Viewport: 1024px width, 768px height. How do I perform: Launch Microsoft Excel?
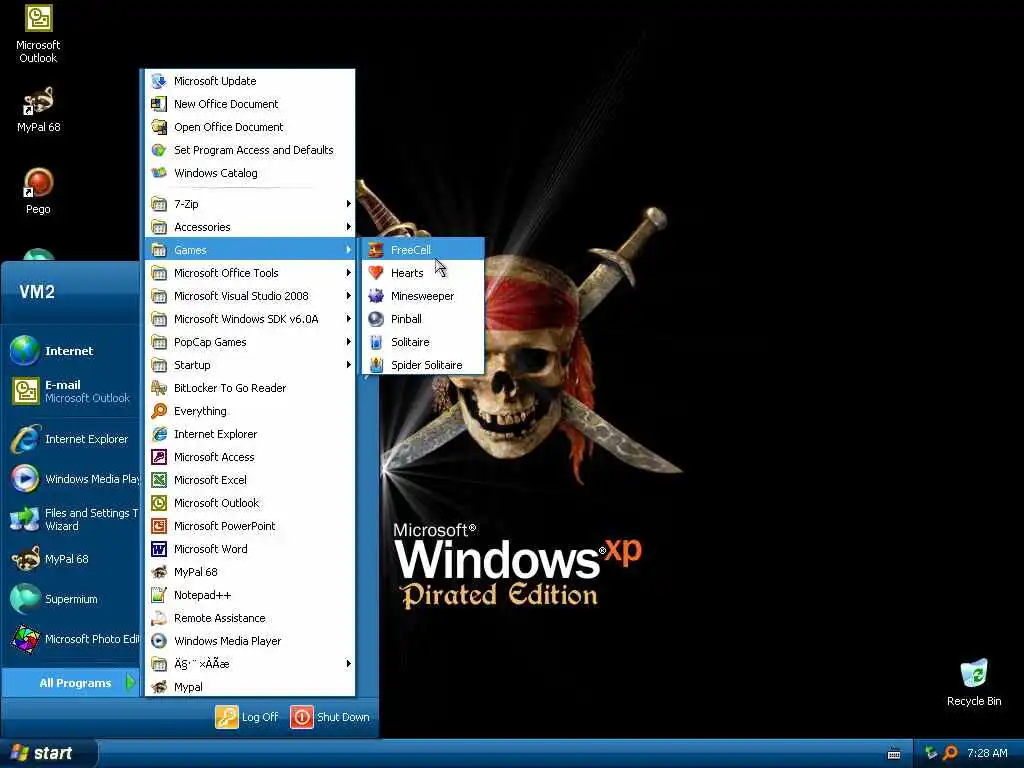(x=250, y=480)
